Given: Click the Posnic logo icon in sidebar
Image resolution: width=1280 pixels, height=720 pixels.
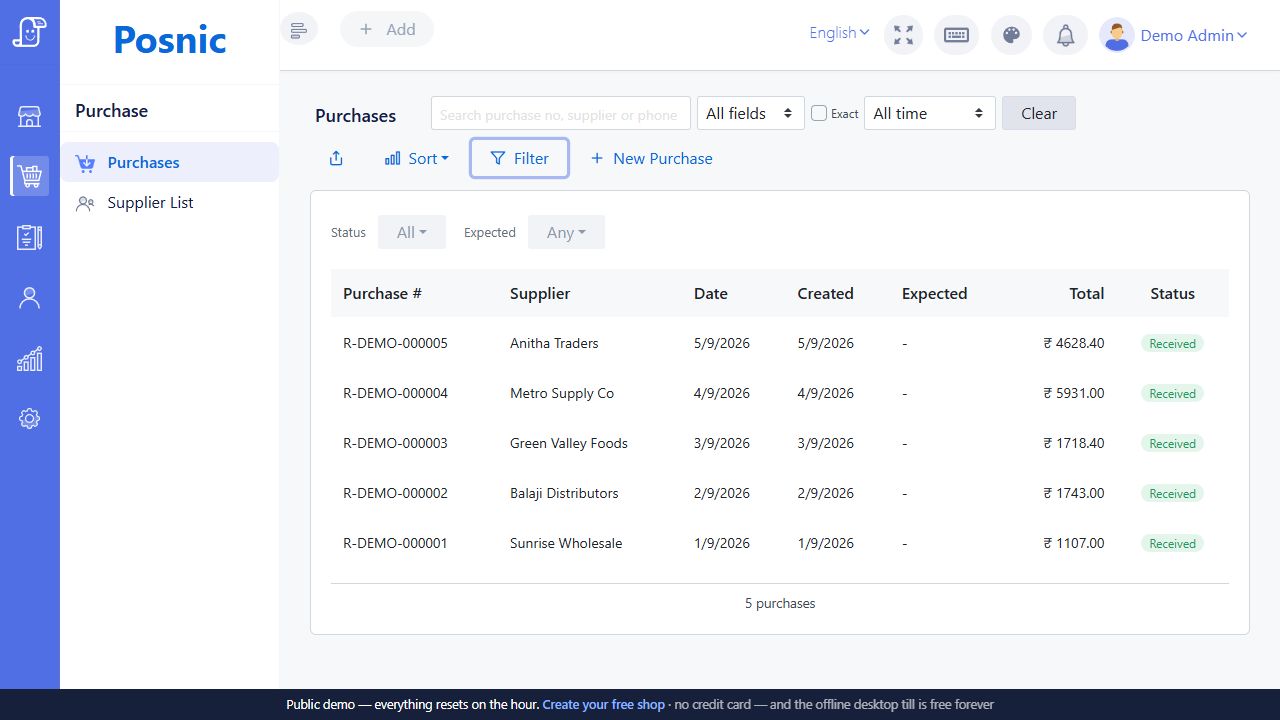Looking at the screenshot, I should [30, 31].
